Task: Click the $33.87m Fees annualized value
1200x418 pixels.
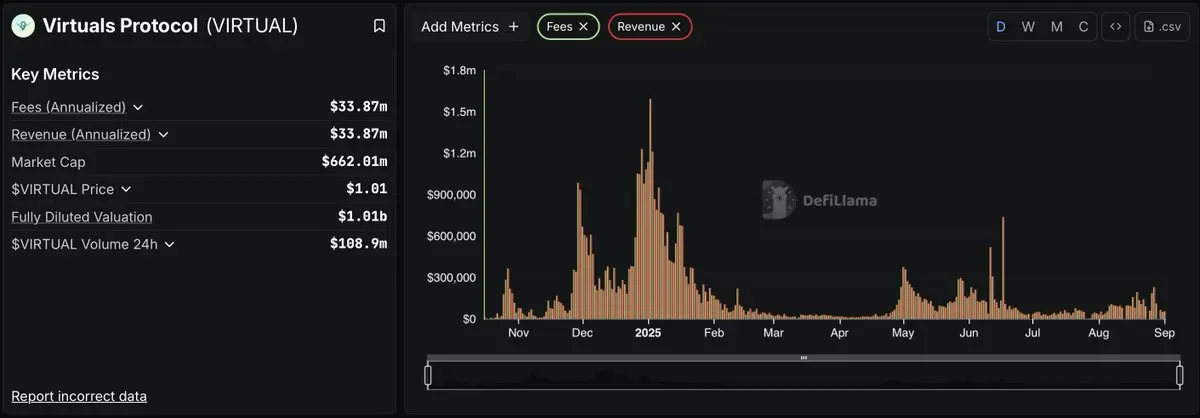Action: coord(359,107)
